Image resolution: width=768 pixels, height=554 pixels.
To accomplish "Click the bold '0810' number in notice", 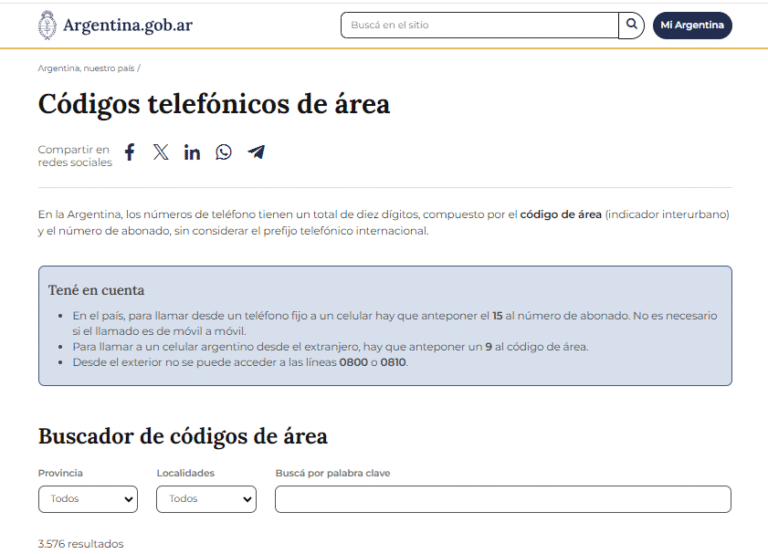I will tap(393, 362).
